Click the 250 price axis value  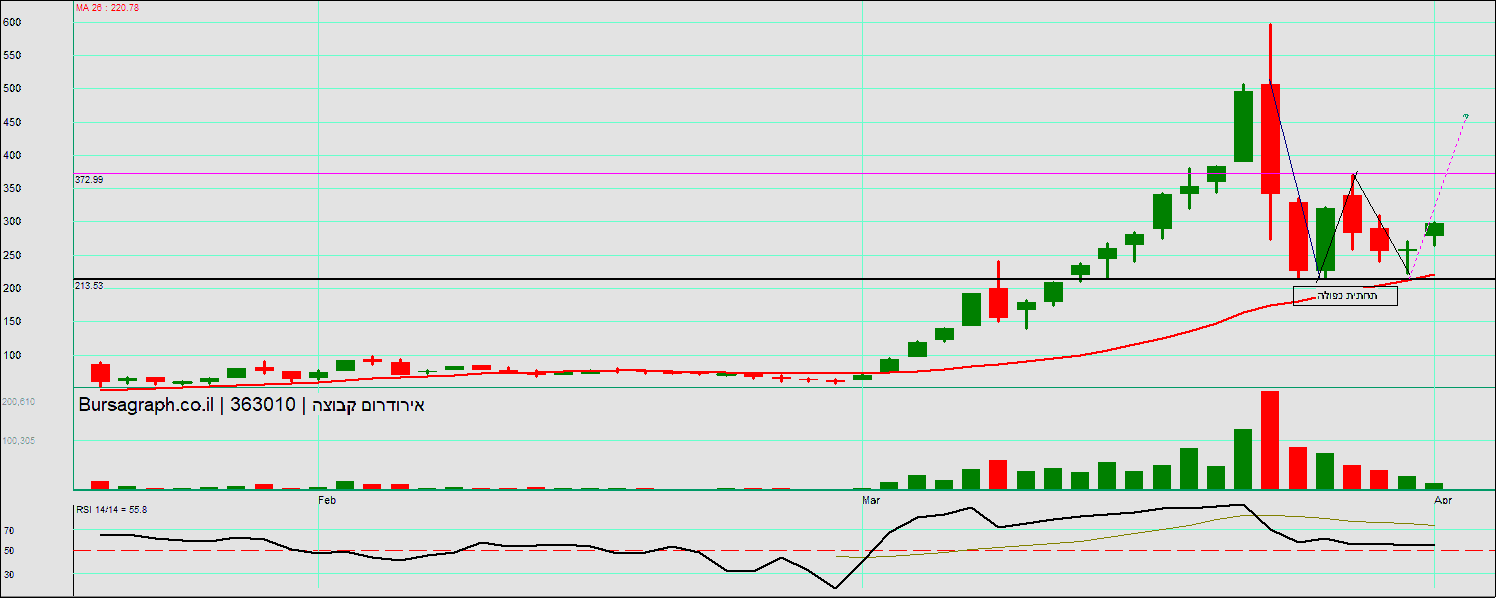click(12, 255)
